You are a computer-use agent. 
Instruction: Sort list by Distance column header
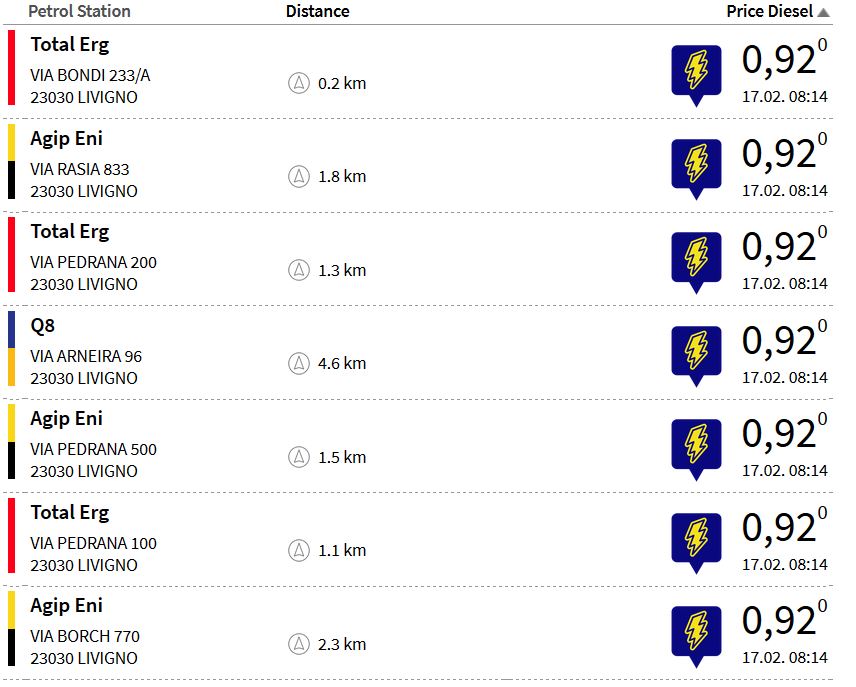click(x=317, y=12)
